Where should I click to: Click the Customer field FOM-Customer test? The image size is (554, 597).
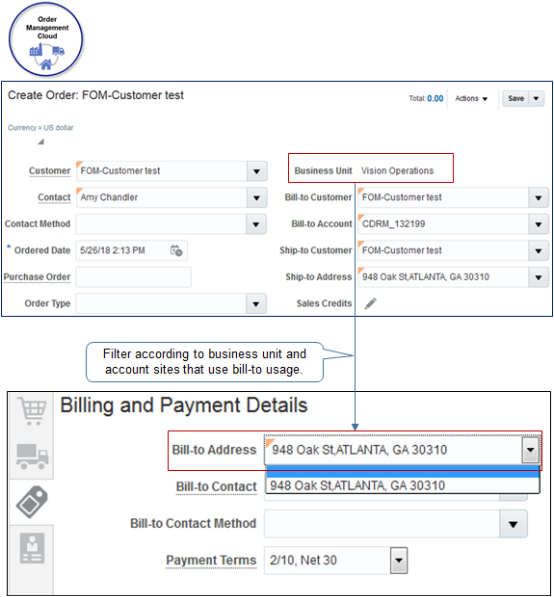(x=161, y=171)
